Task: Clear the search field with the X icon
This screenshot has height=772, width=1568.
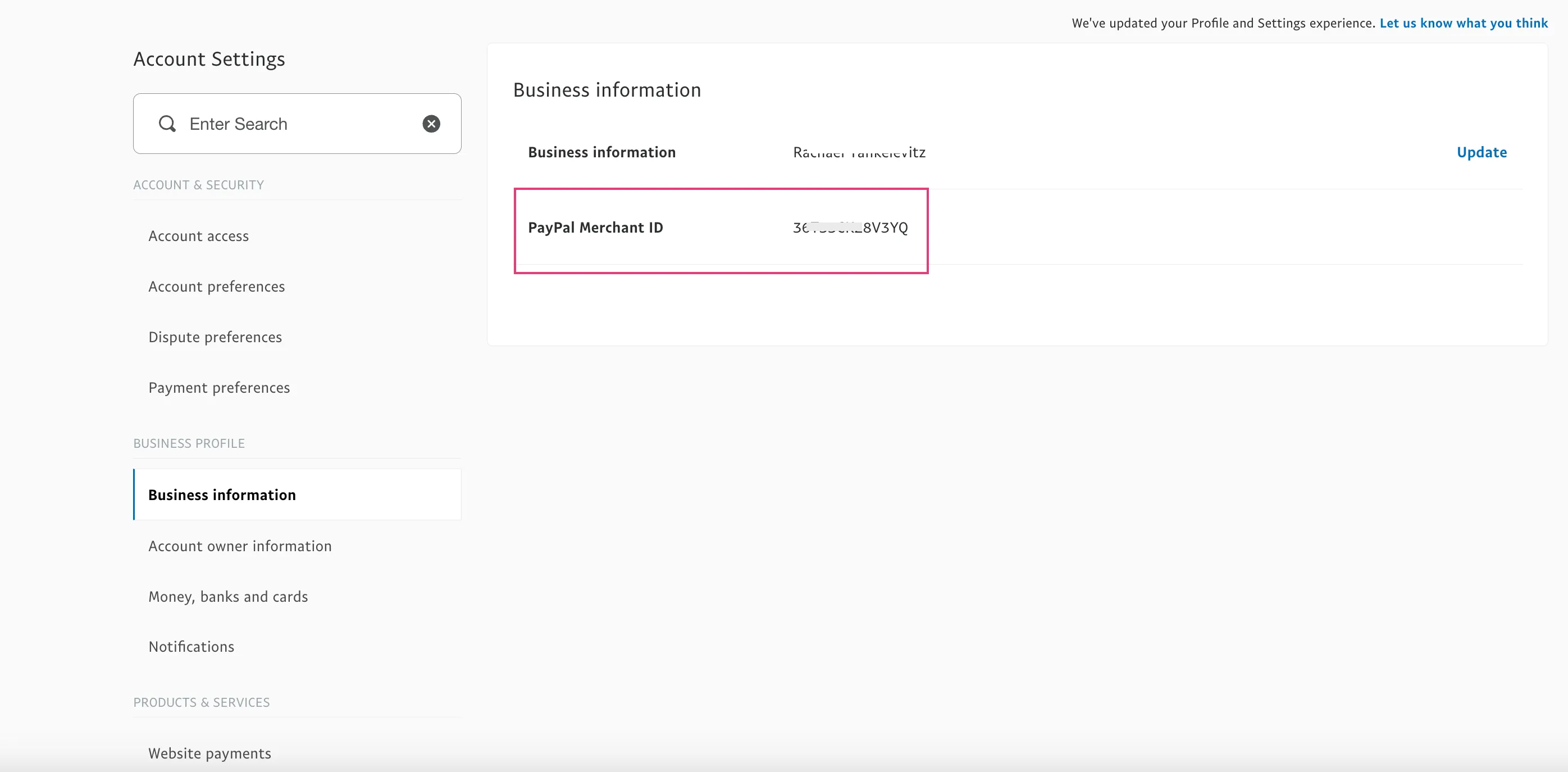Action: click(x=431, y=124)
